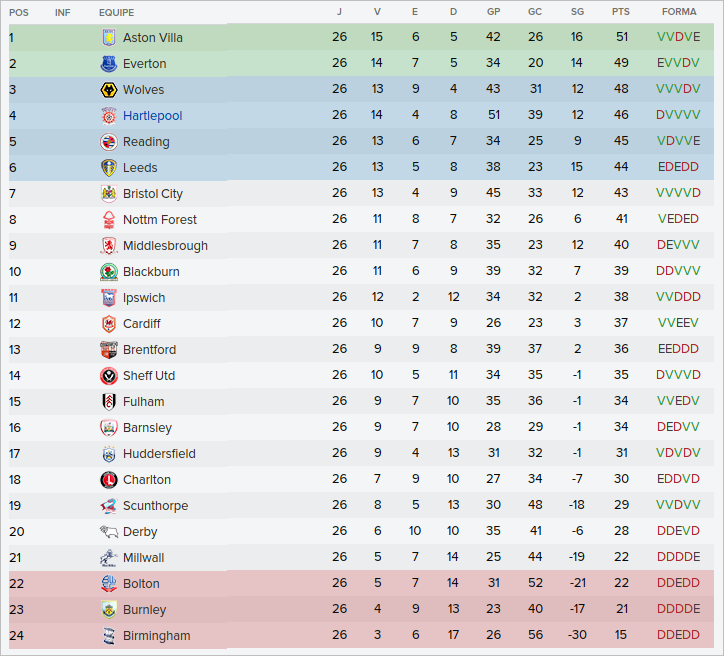Click the Sheff Utd club badge
Screen dimensions: 724x656
[x=108, y=376]
